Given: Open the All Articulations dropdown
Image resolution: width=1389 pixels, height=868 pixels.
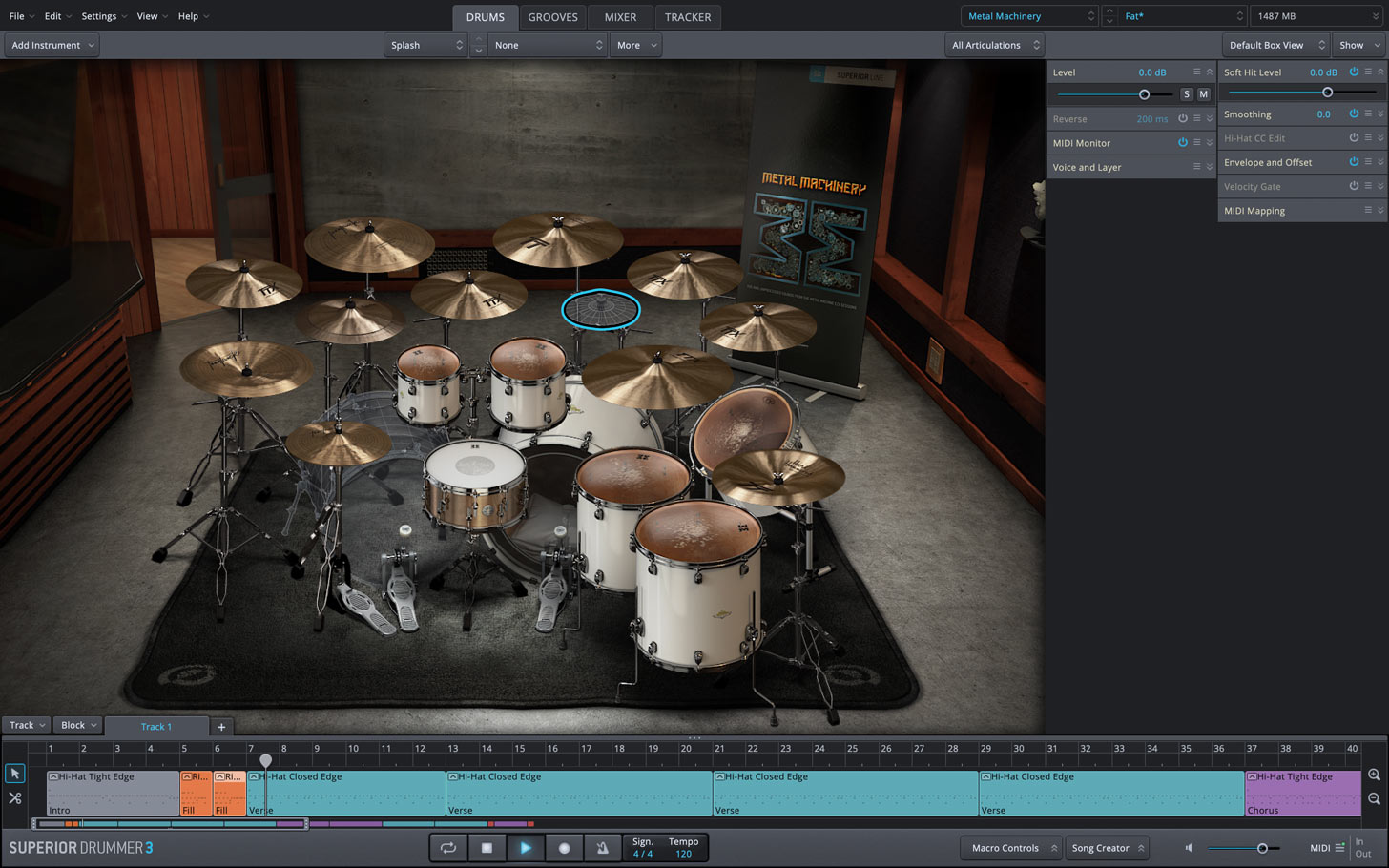Looking at the screenshot, I should (x=994, y=45).
